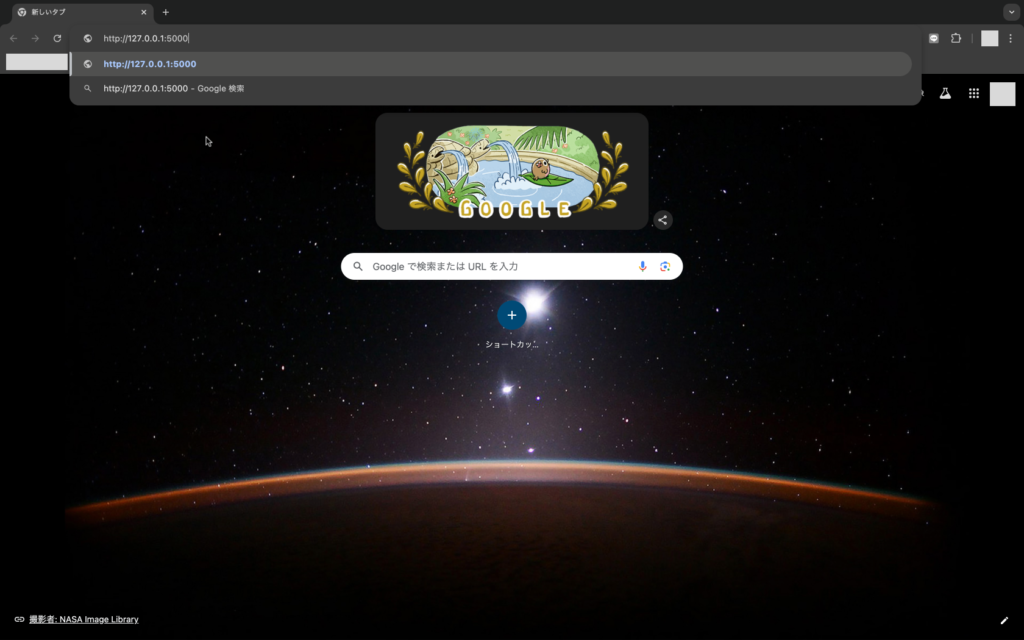Expand the tab search dropdown arrow
This screenshot has height=640, width=1024.
pyautogui.click(x=1010, y=12)
